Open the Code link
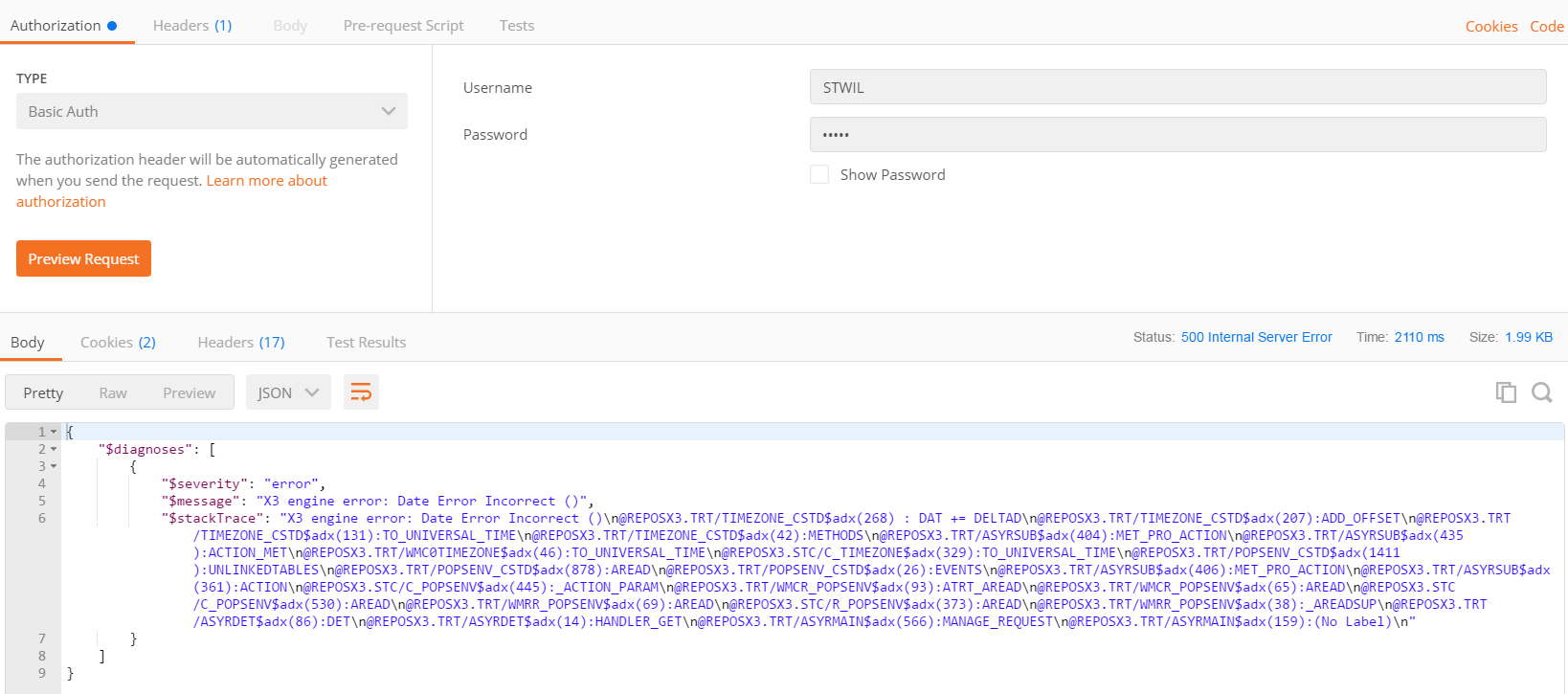 1547,27
